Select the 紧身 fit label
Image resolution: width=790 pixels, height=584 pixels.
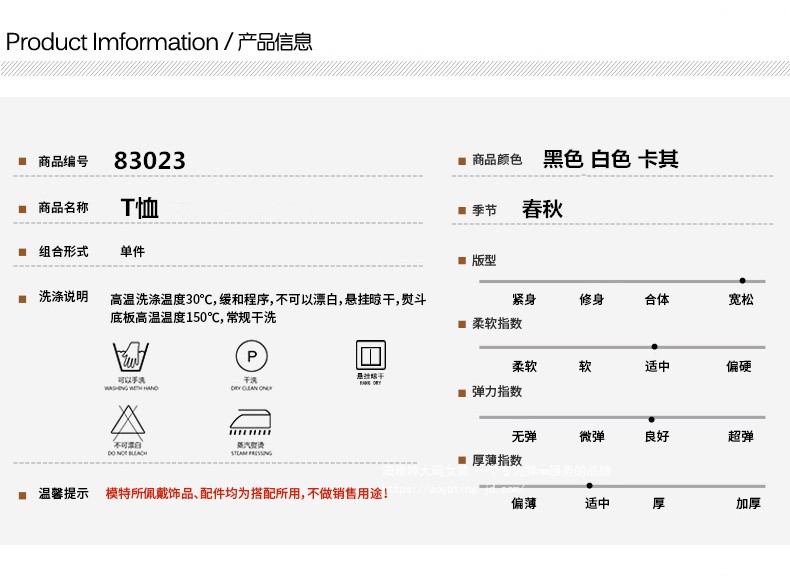(x=524, y=300)
